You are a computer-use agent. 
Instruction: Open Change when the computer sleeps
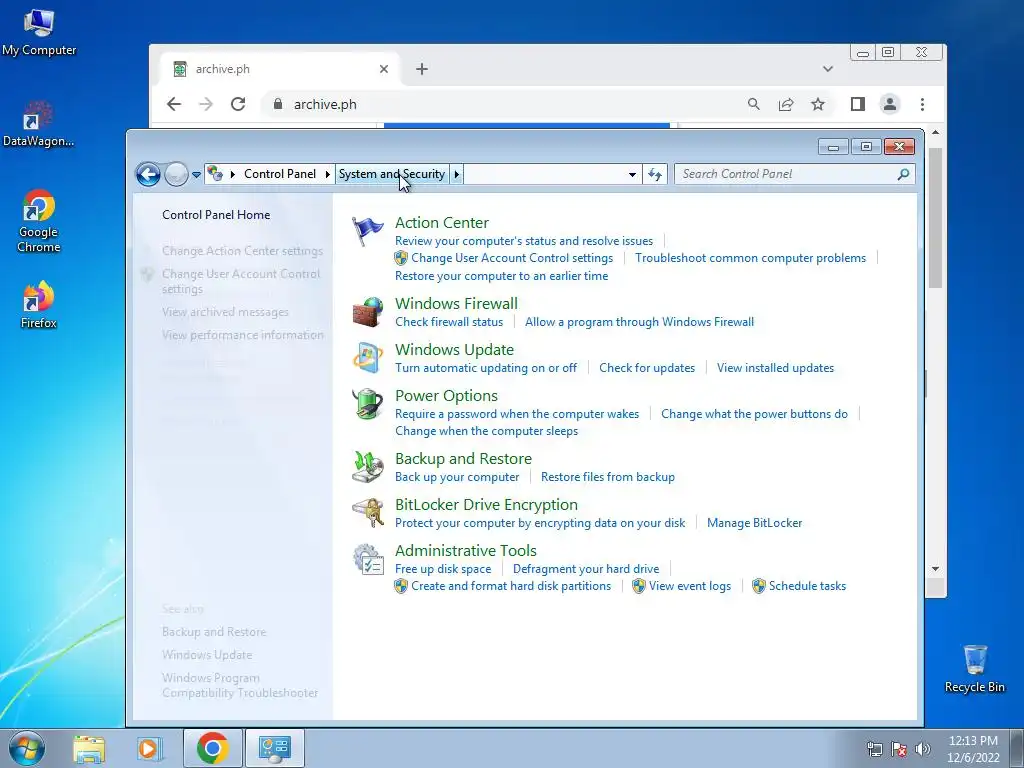pyautogui.click(x=487, y=431)
